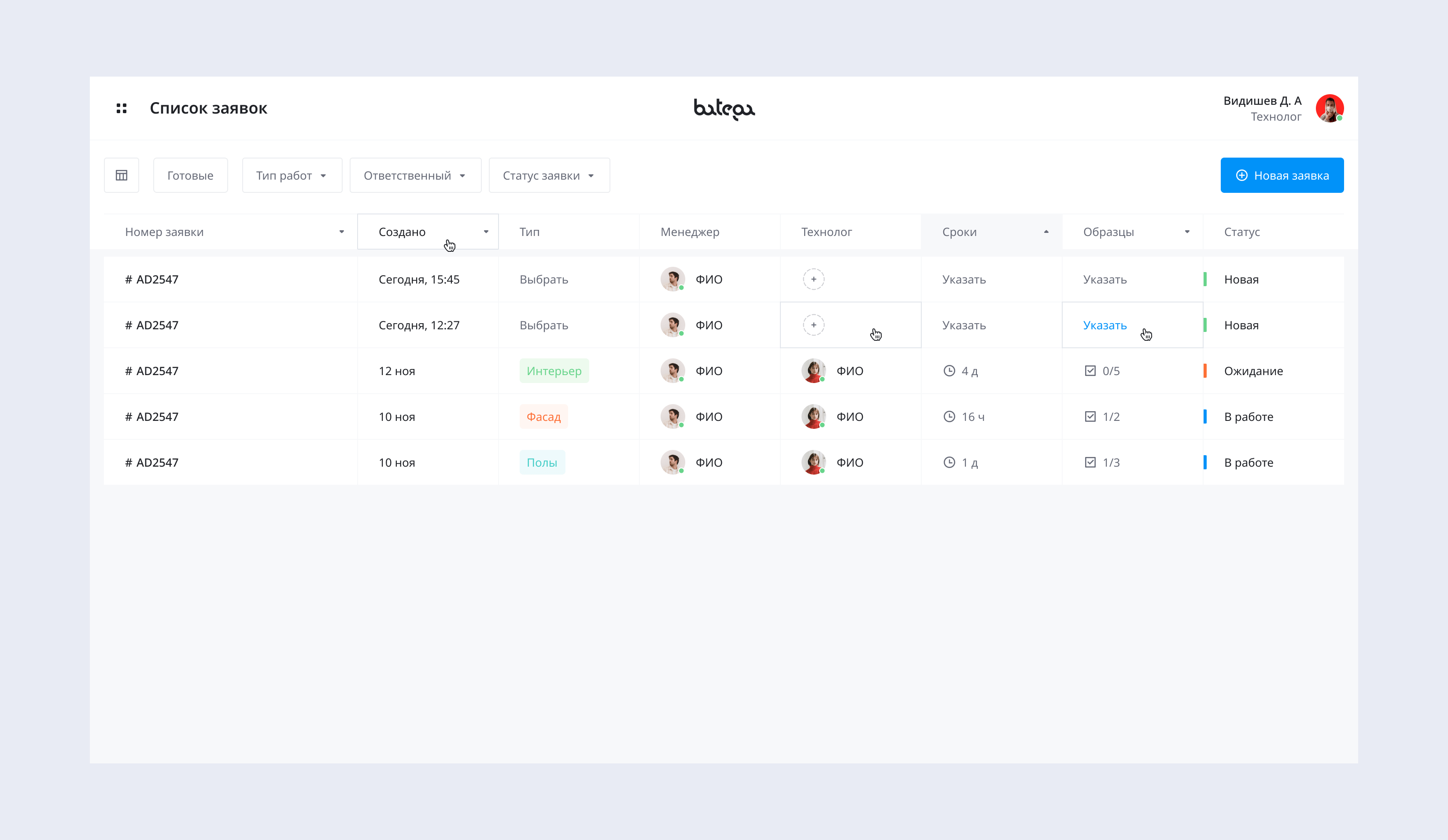Create a request with Новая заявка button

click(1282, 175)
